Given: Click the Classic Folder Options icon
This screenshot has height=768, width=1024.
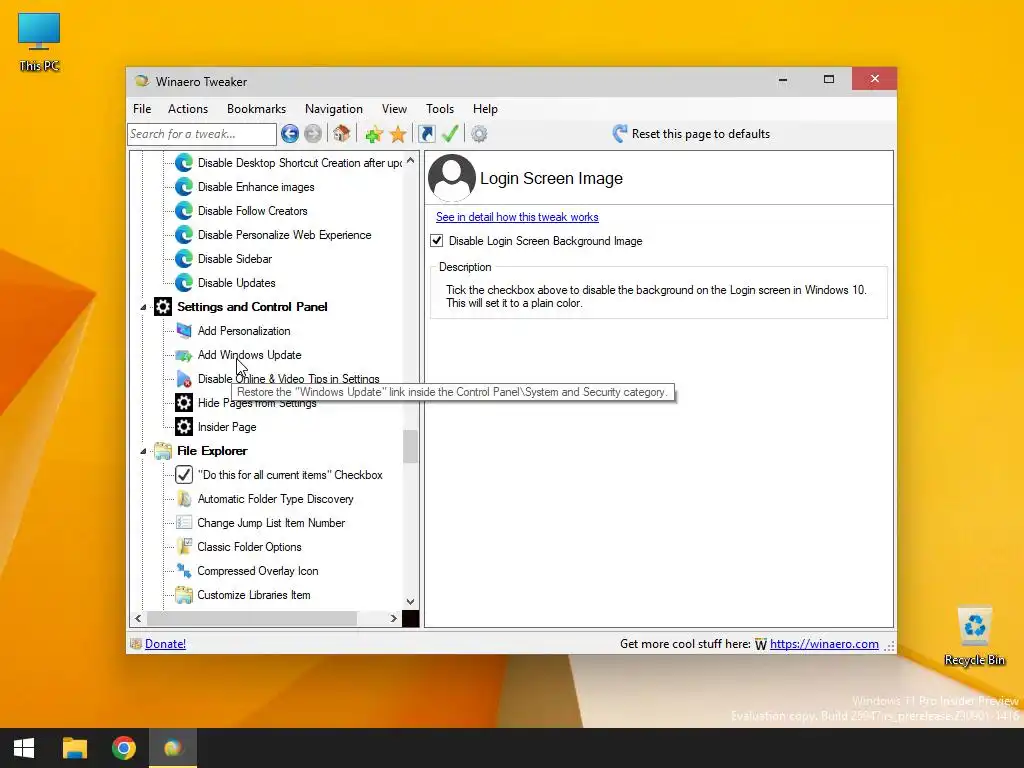Looking at the screenshot, I should (184, 547).
